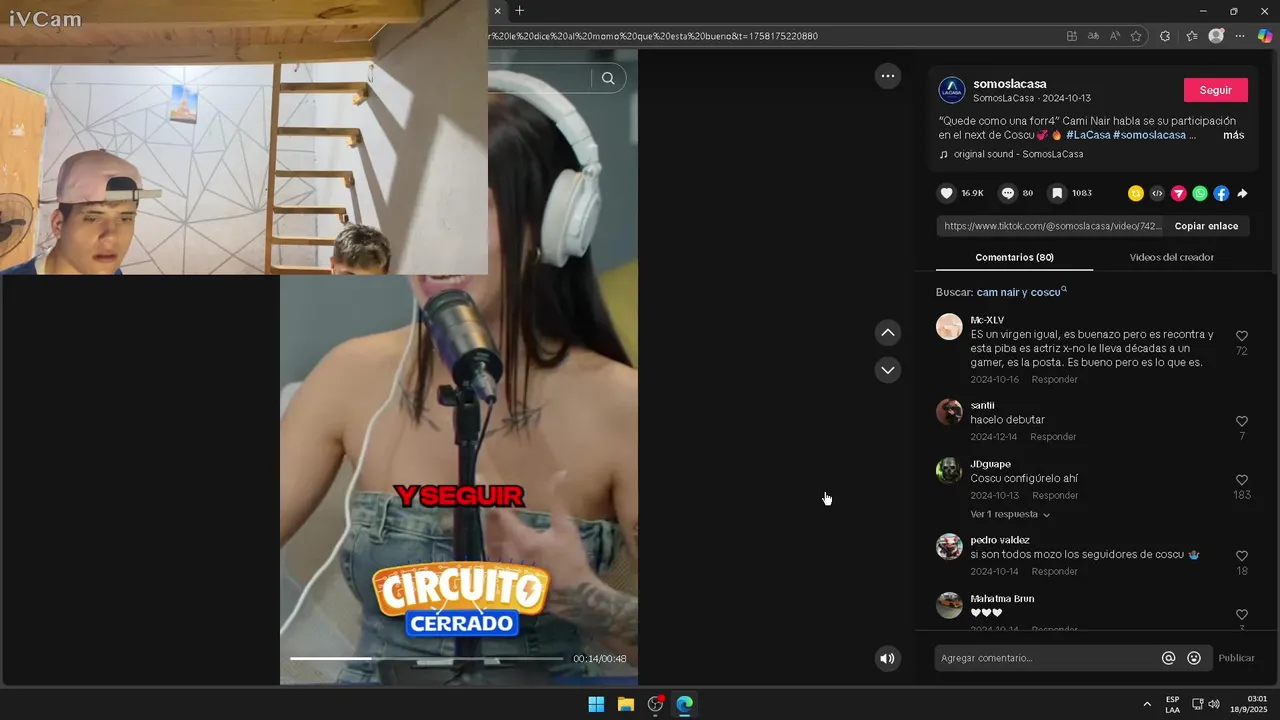
Task: Switch to the Comentarios (80) tab
Action: [1014, 257]
